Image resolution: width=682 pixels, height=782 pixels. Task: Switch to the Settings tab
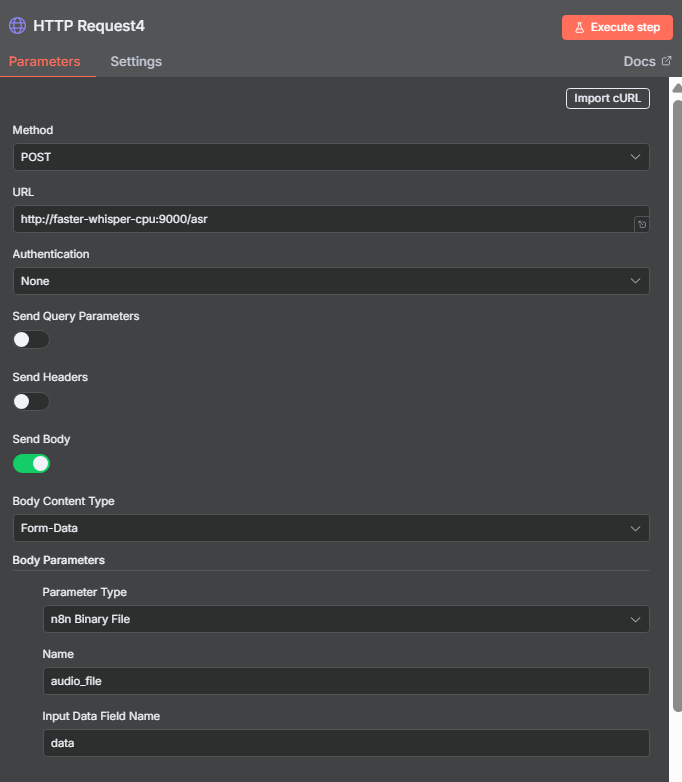(136, 61)
